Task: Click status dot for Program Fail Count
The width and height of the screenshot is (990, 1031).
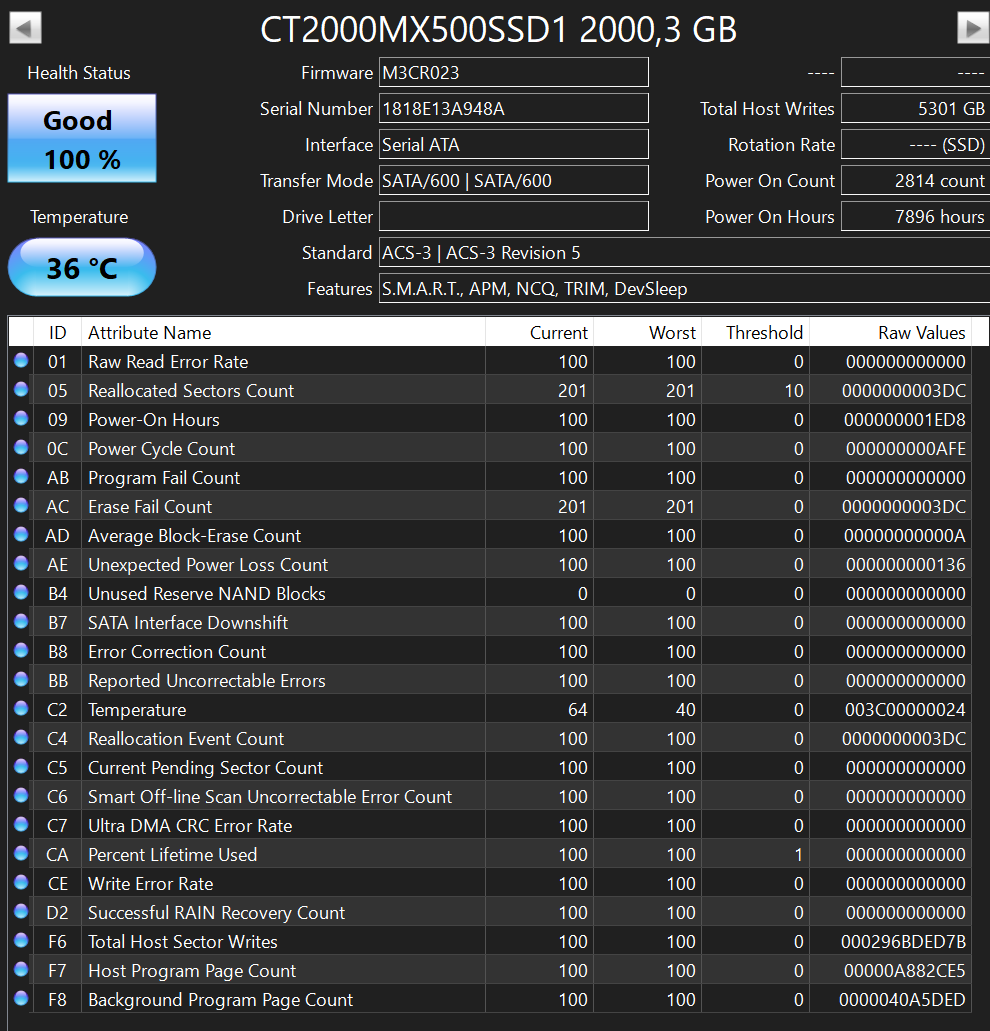Action: [x=21, y=476]
